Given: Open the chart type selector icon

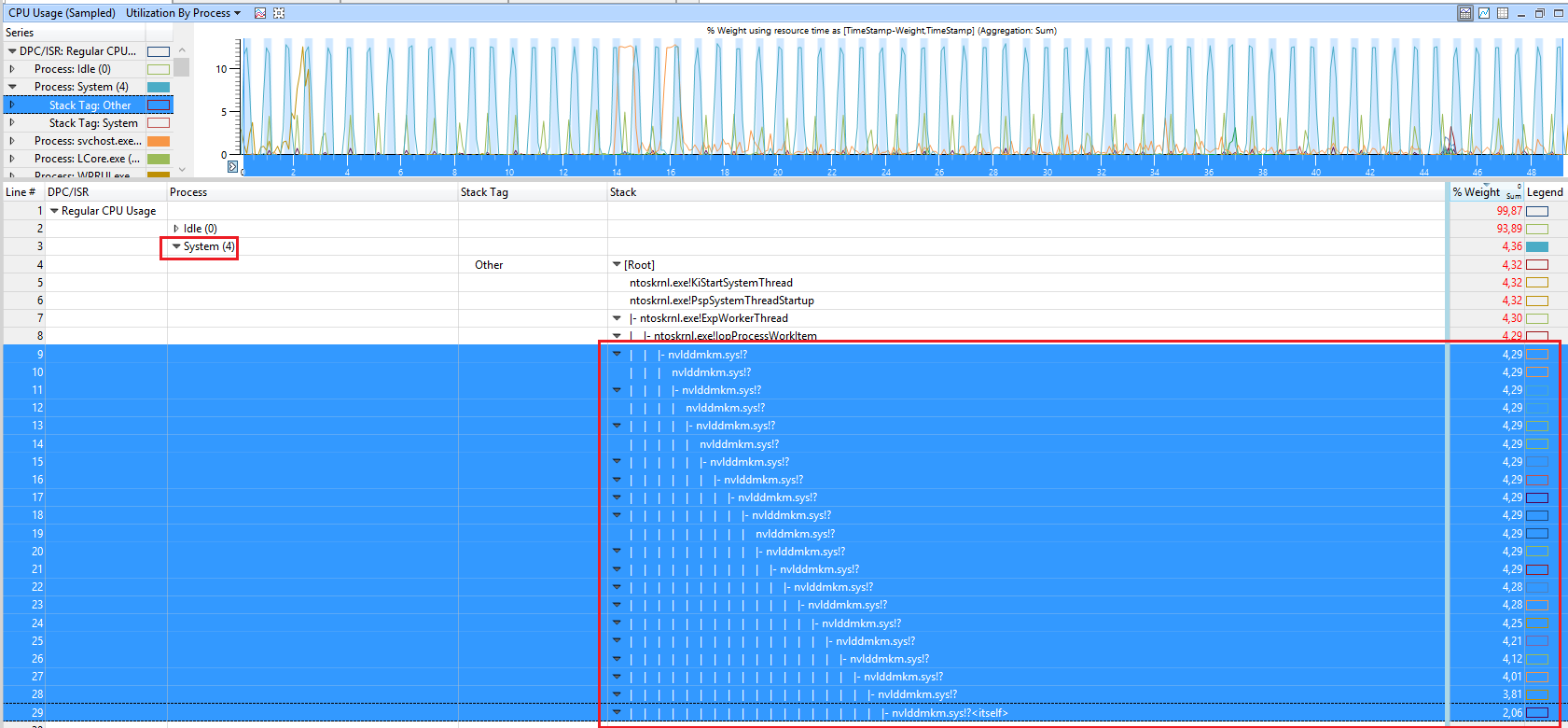Looking at the screenshot, I should coord(260,13).
